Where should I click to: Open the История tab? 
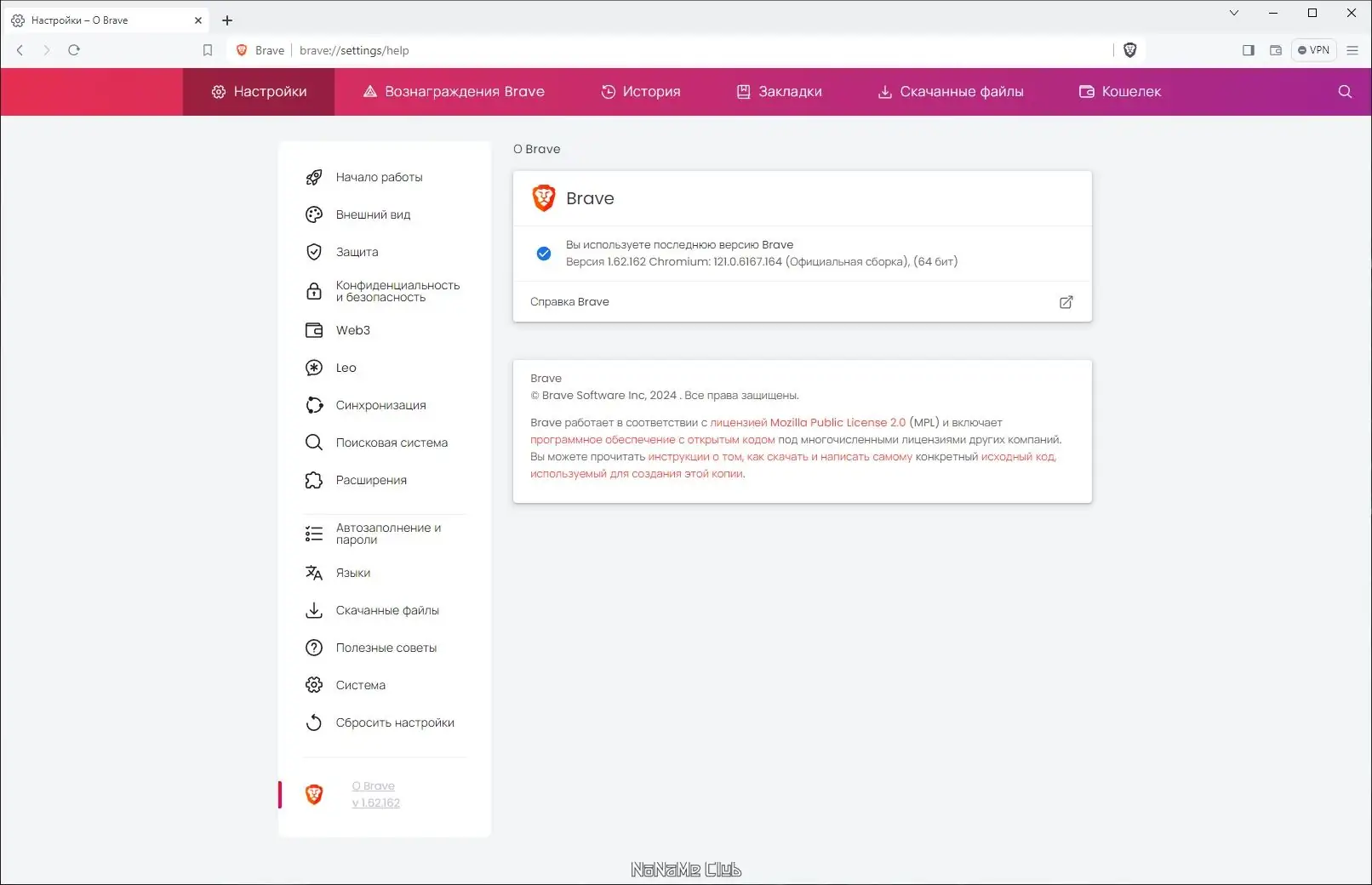pyautogui.click(x=641, y=92)
